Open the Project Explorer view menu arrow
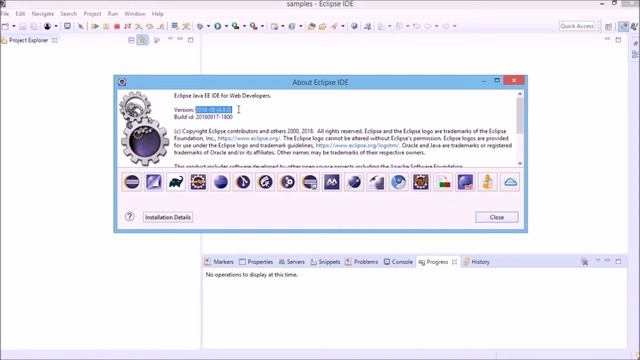The width and height of the screenshot is (640, 360). [x=170, y=39]
